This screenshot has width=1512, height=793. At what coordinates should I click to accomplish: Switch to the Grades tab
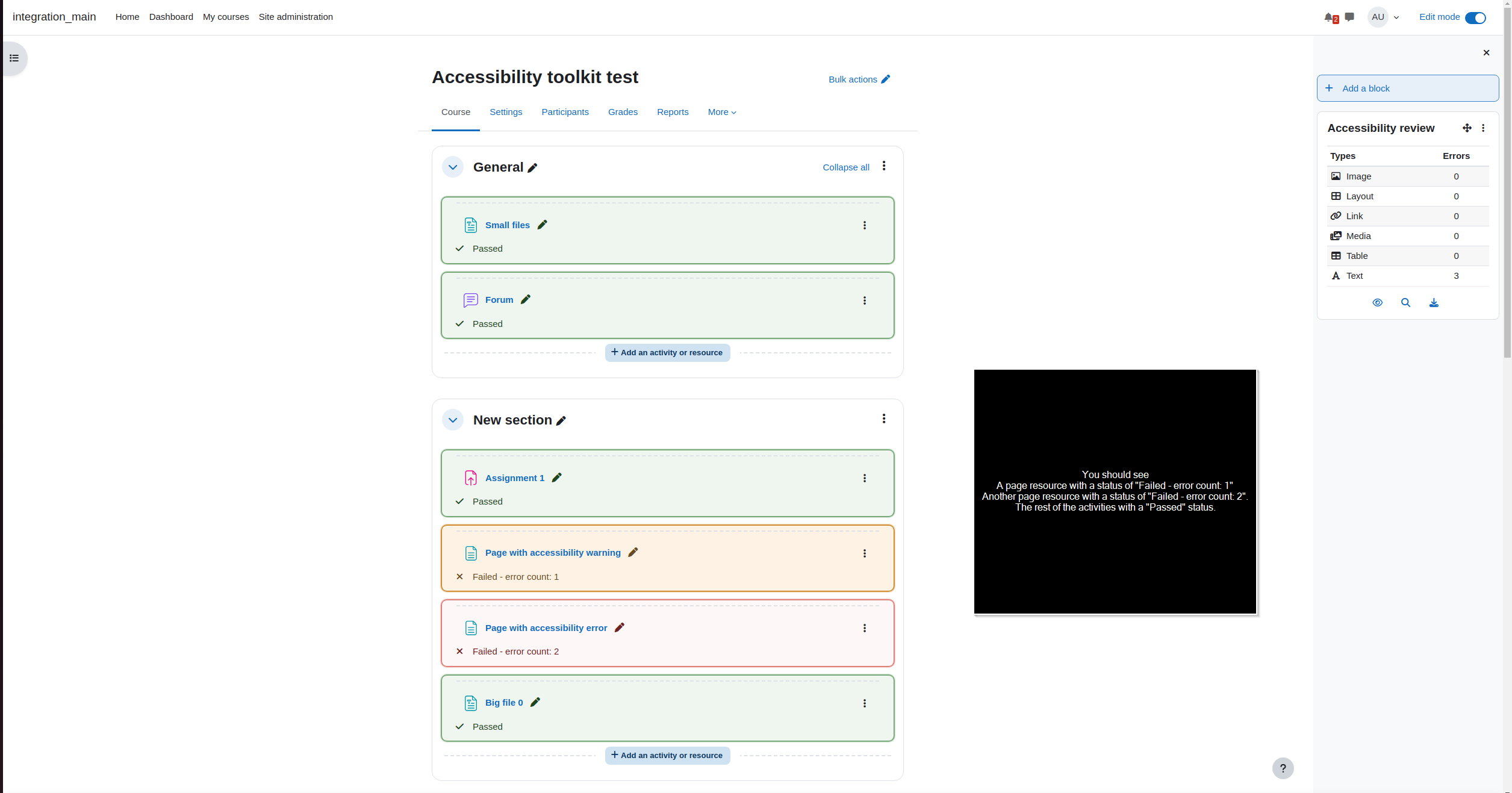(623, 112)
